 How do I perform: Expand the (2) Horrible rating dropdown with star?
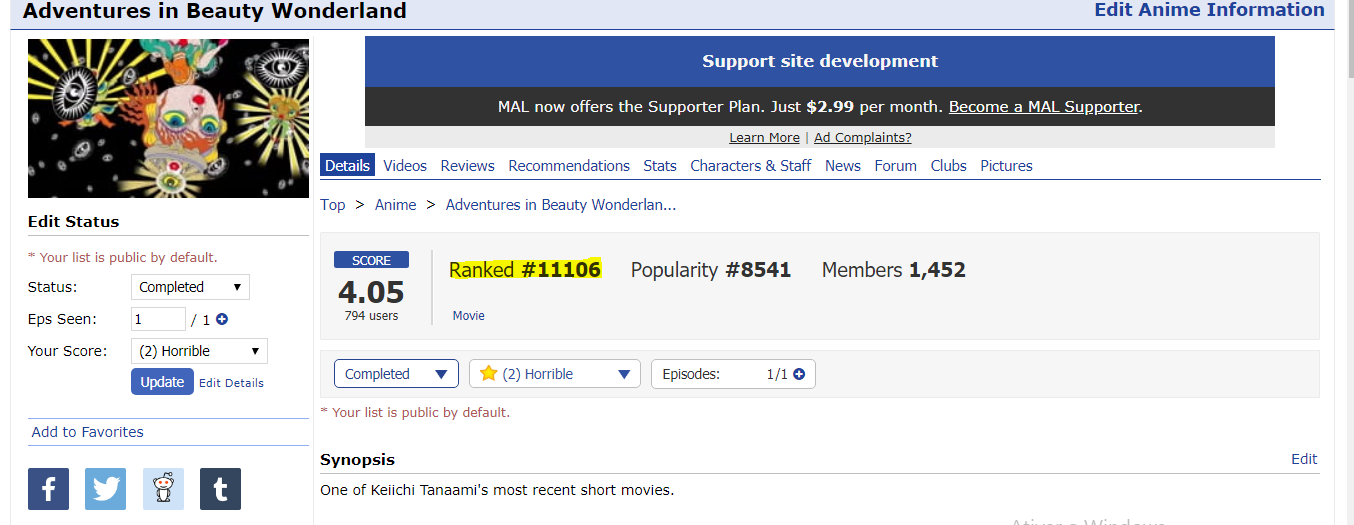pos(554,374)
